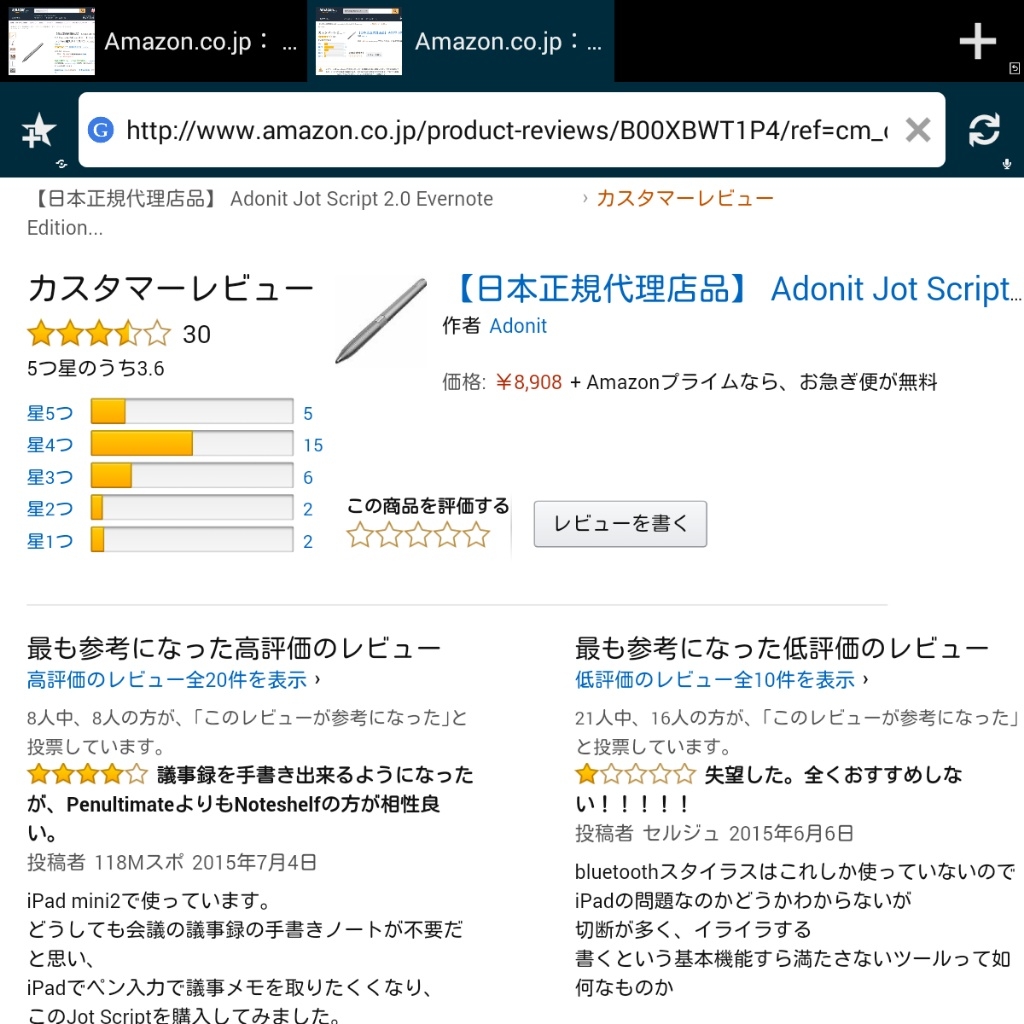
Task: Filter reviews by 星1つ
Action: [x=50, y=541]
